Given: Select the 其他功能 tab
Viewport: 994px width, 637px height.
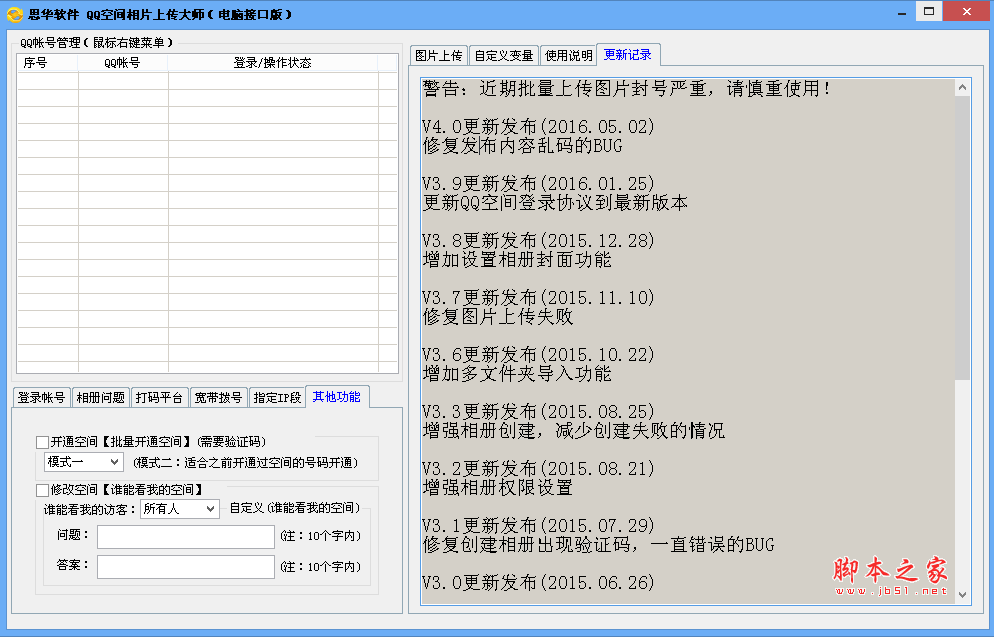Looking at the screenshot, I should point(337,396).
